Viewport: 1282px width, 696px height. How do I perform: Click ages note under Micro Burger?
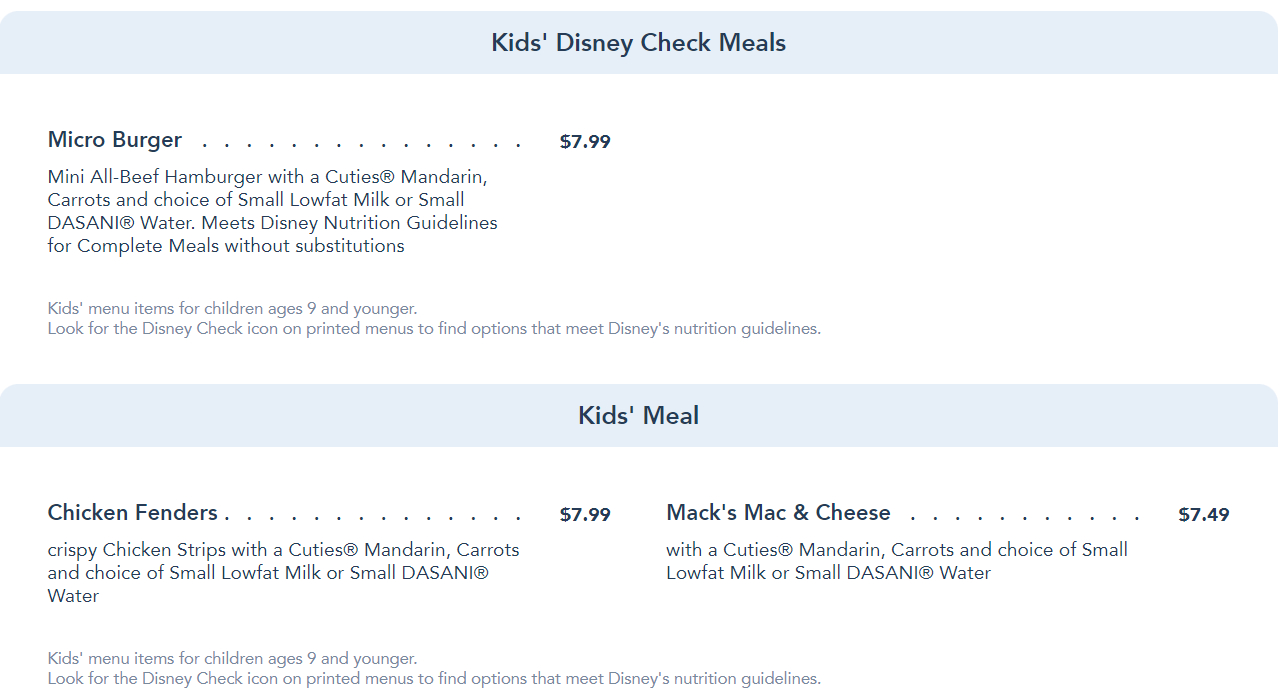[x=232, y=308]
